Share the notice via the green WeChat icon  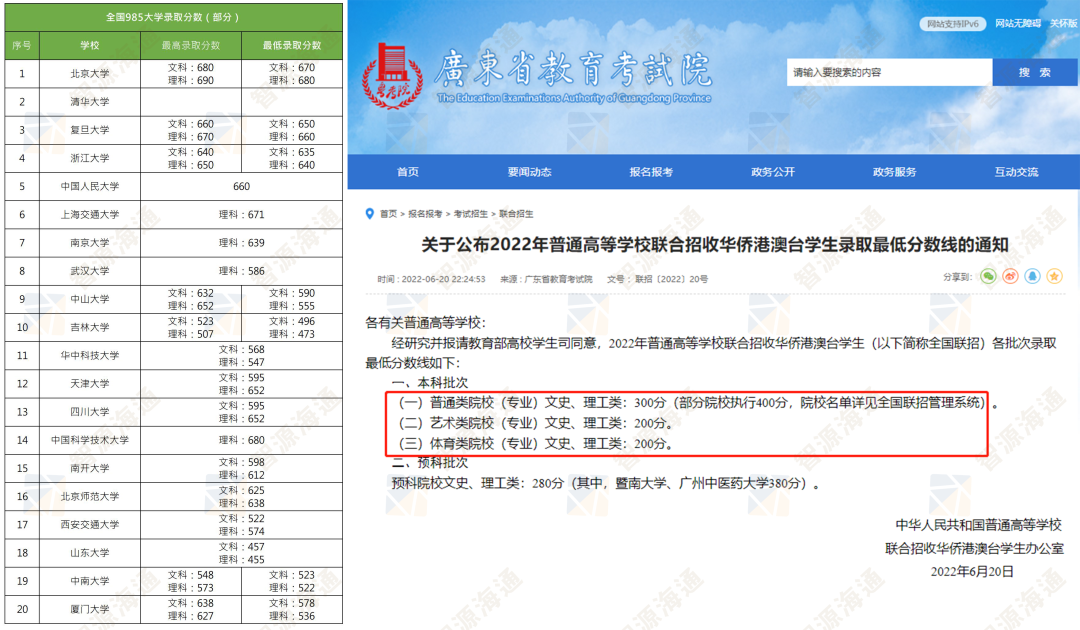pyautogui.click(x=988, y=277)
